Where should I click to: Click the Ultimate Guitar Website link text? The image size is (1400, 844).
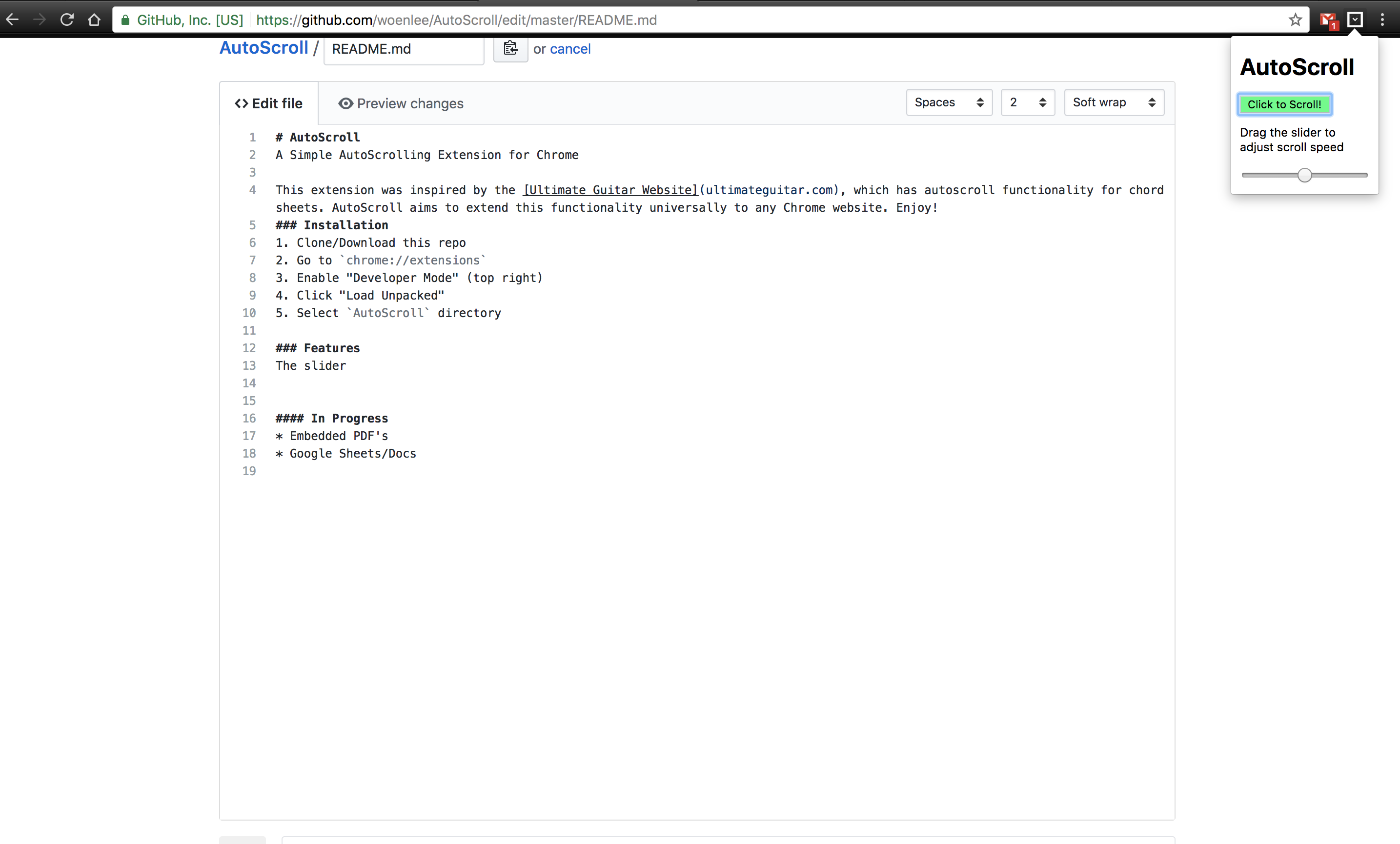point(609,190)
